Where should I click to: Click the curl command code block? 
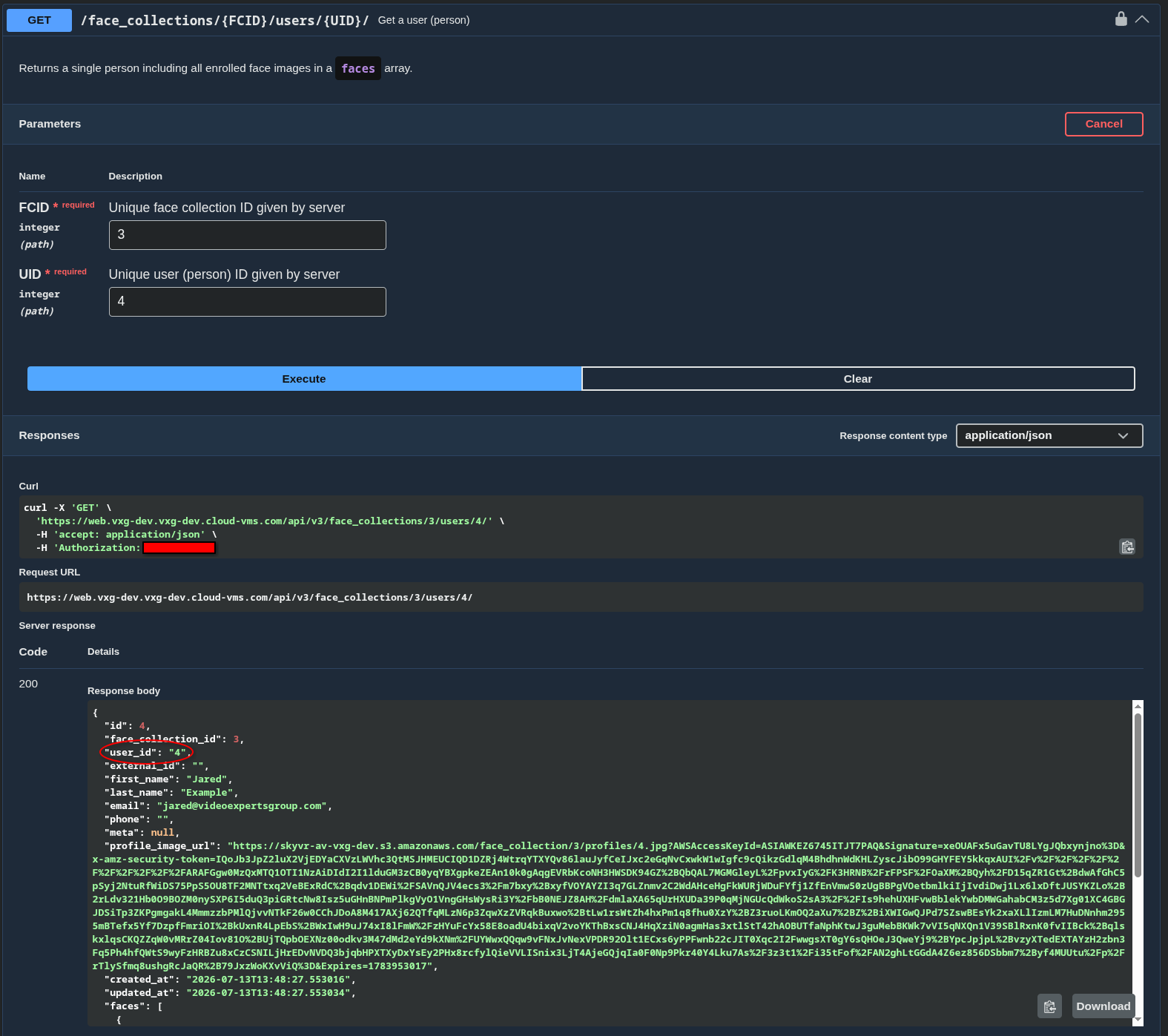[x=581, y=527]
